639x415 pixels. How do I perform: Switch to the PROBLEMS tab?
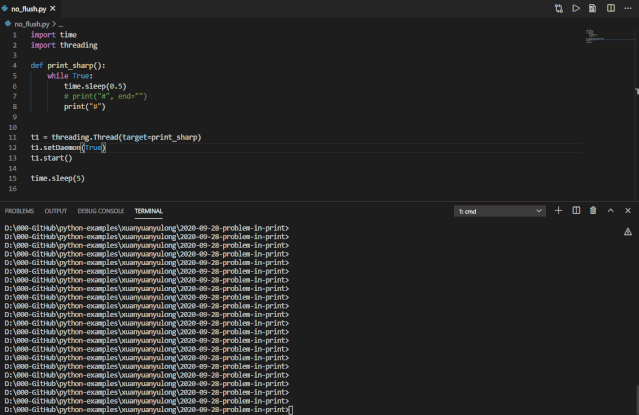[19, 211]
